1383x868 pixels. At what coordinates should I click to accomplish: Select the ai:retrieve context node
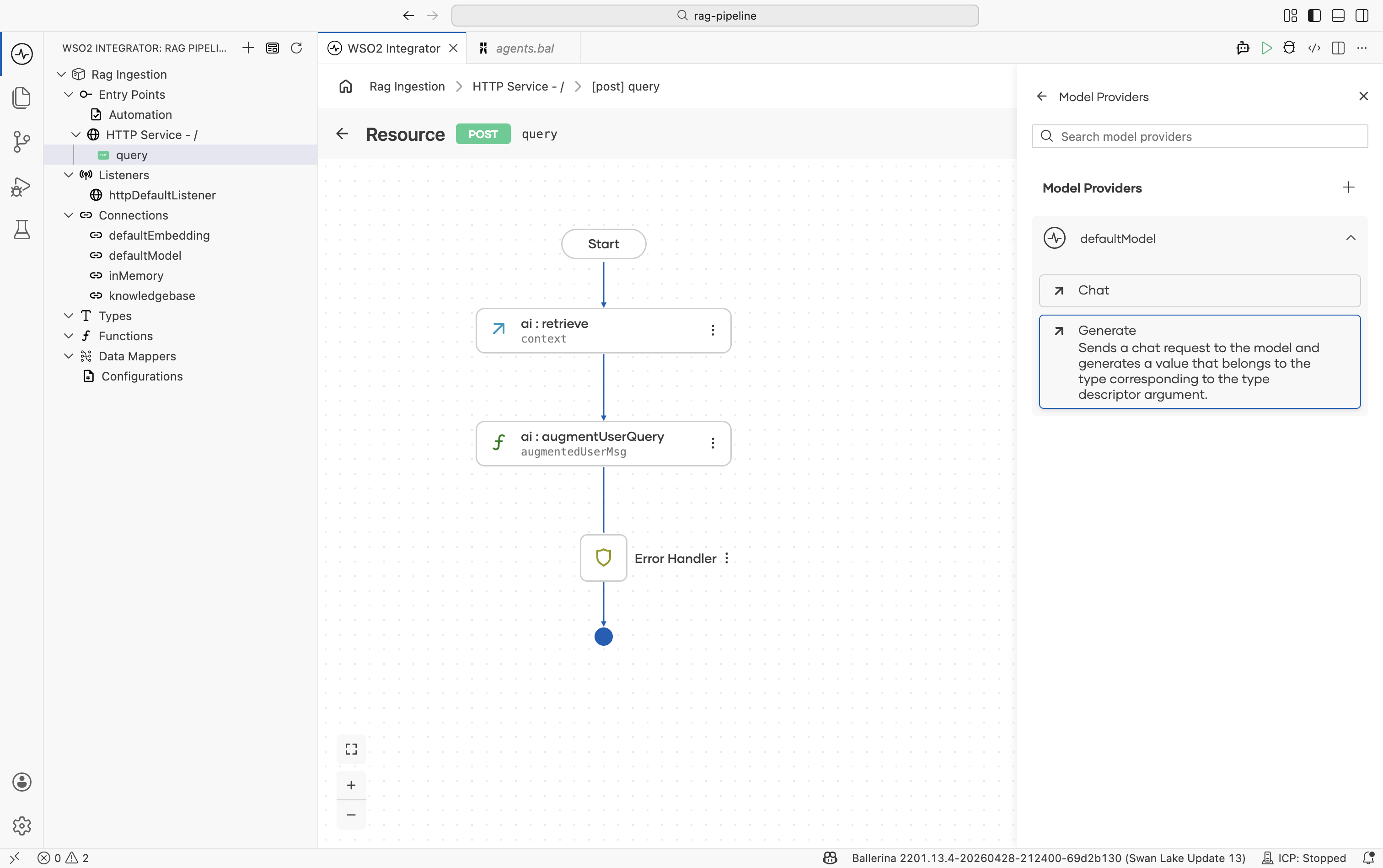click(603, 331)
